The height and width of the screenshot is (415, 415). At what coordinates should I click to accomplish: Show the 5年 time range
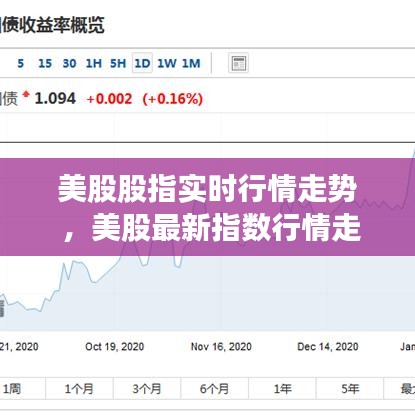tap(350, 389)
